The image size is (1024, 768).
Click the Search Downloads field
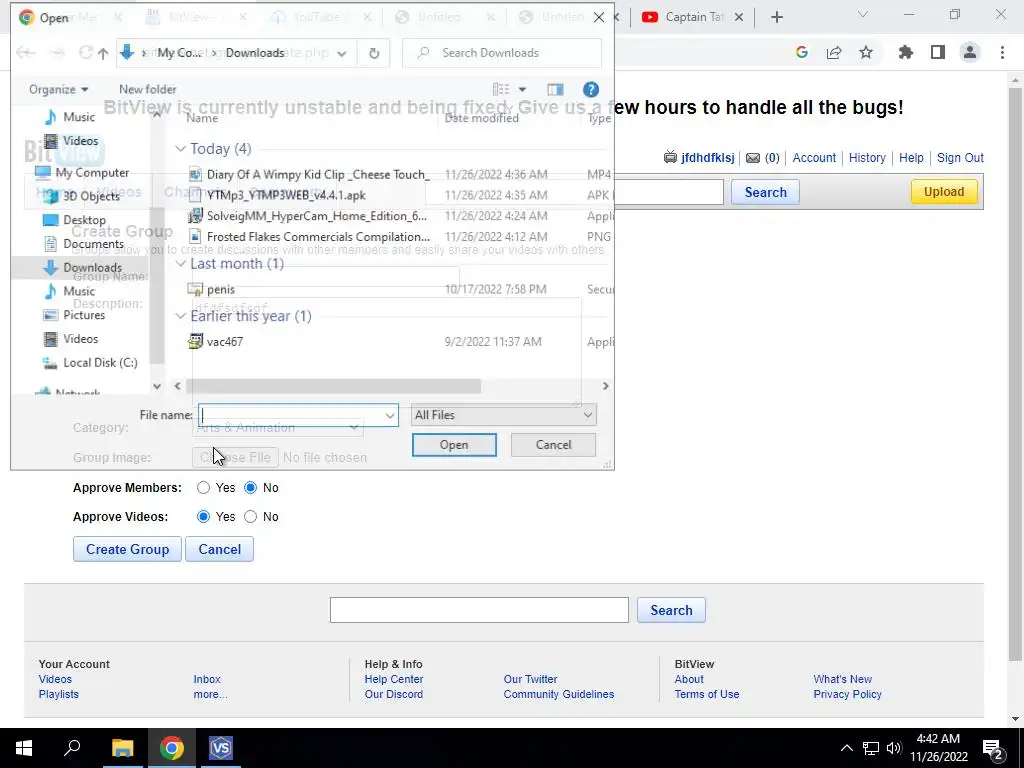pos(502,54)
